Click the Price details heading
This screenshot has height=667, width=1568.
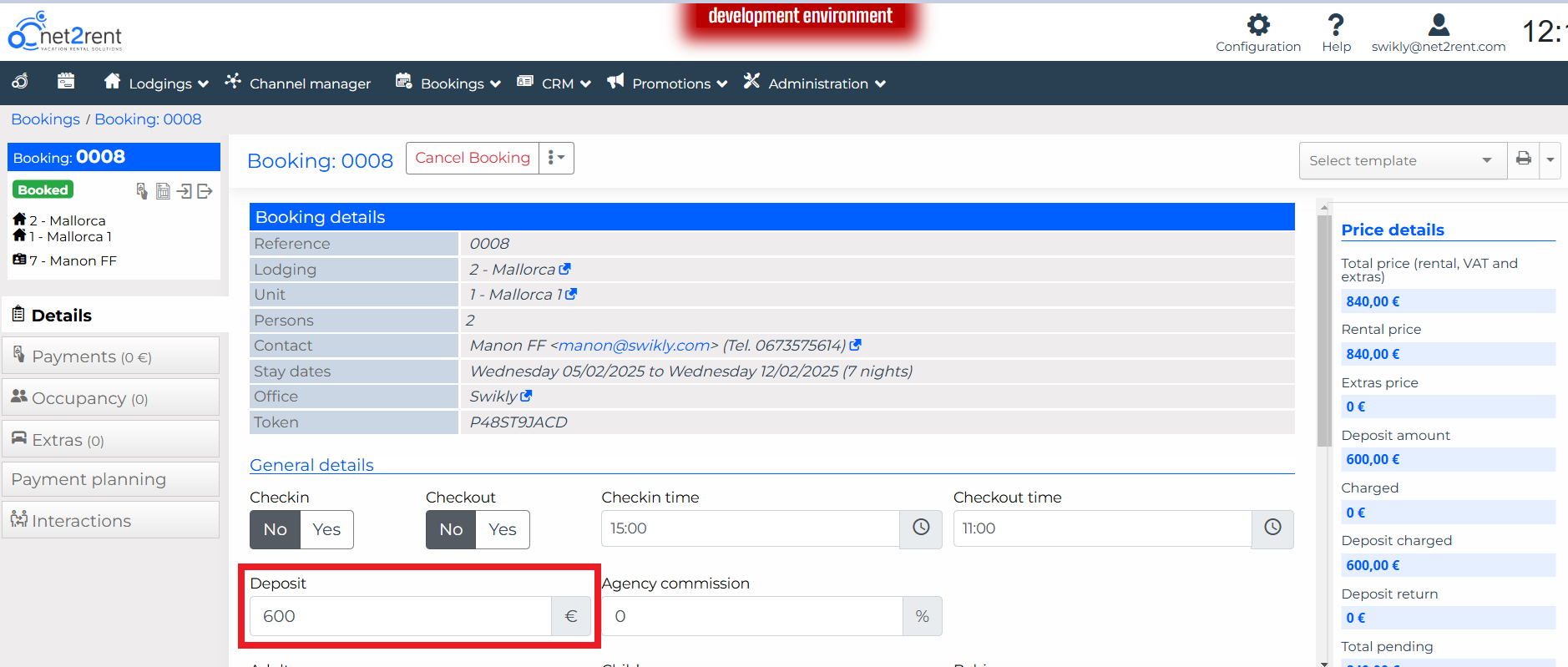(x=1393, y=230)
